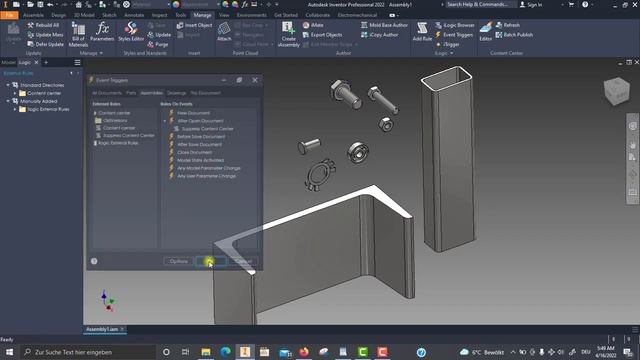
Task: Switch to the 3D Model ribbon tab
Action: point(84,15)
